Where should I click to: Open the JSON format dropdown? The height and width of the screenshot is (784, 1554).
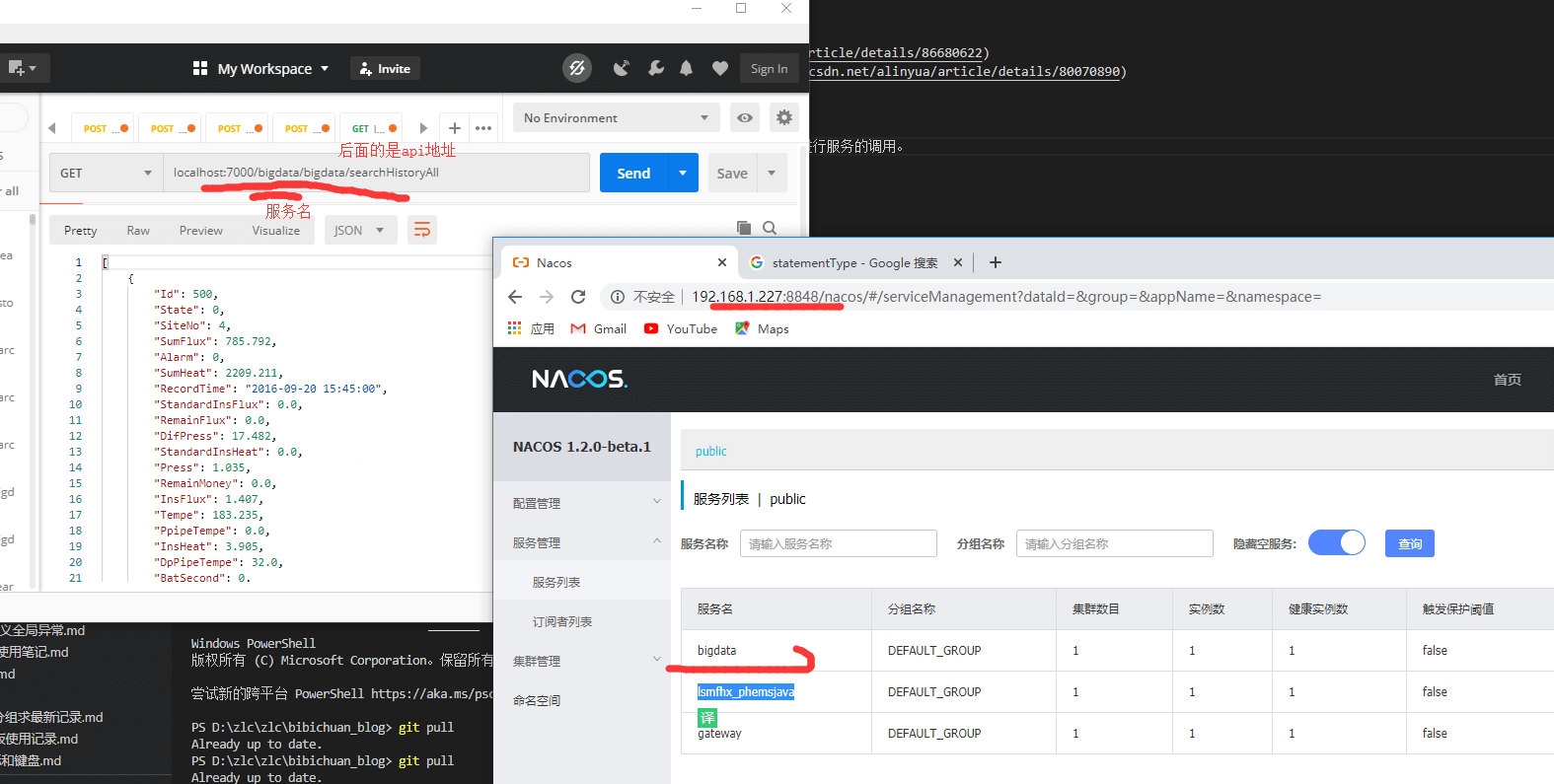[359, 231]
